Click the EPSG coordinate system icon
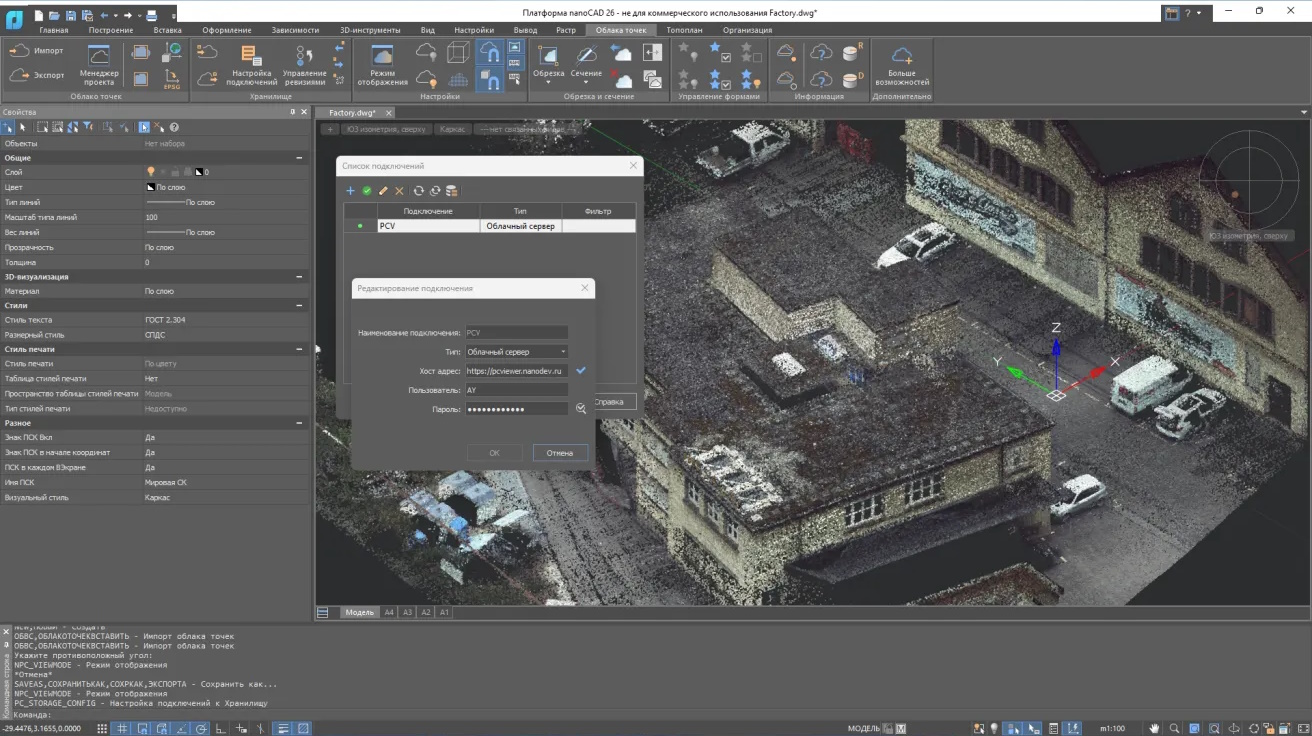This screenshot has height=736, width=1312. 172,77
